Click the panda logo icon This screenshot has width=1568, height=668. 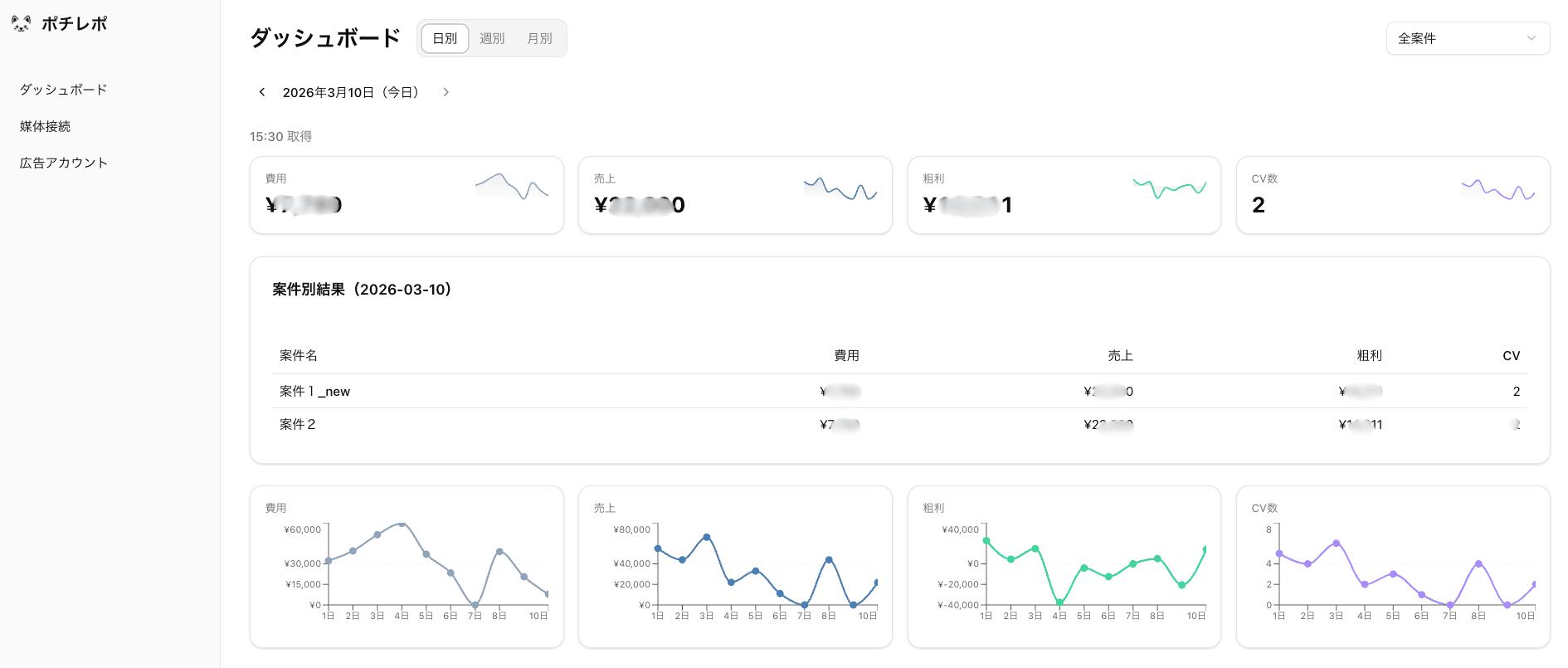pyautogui.click(x=21, y=23)
